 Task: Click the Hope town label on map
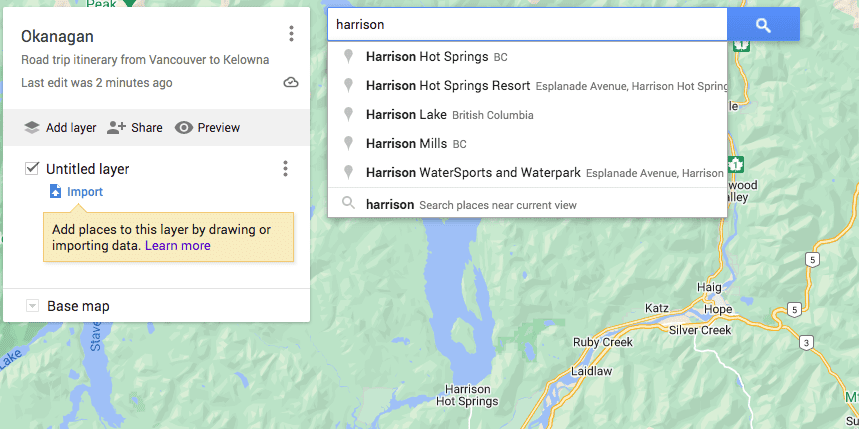point(718,310)
